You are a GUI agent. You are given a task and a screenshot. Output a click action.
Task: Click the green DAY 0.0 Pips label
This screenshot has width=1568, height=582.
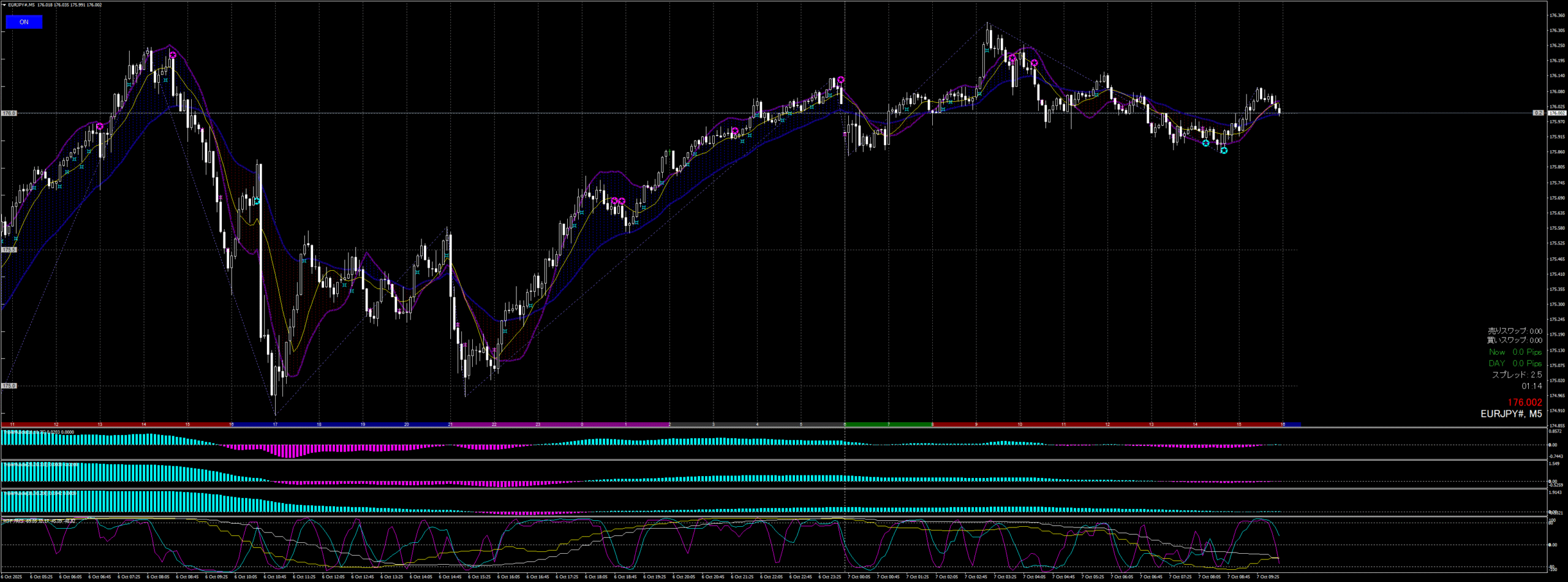tap(1515, 363)
